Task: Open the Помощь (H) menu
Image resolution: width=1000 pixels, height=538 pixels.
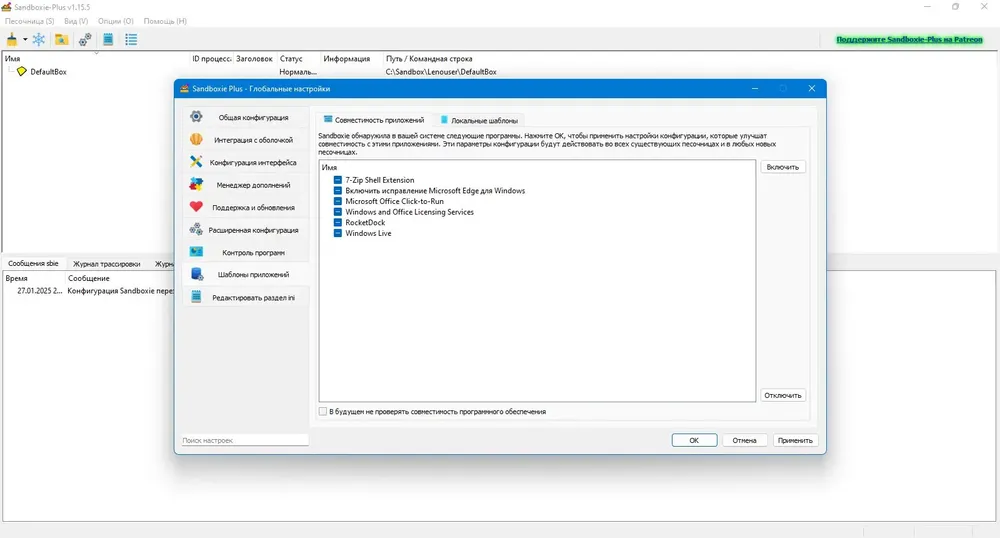Action: click(x=165, y=21)
